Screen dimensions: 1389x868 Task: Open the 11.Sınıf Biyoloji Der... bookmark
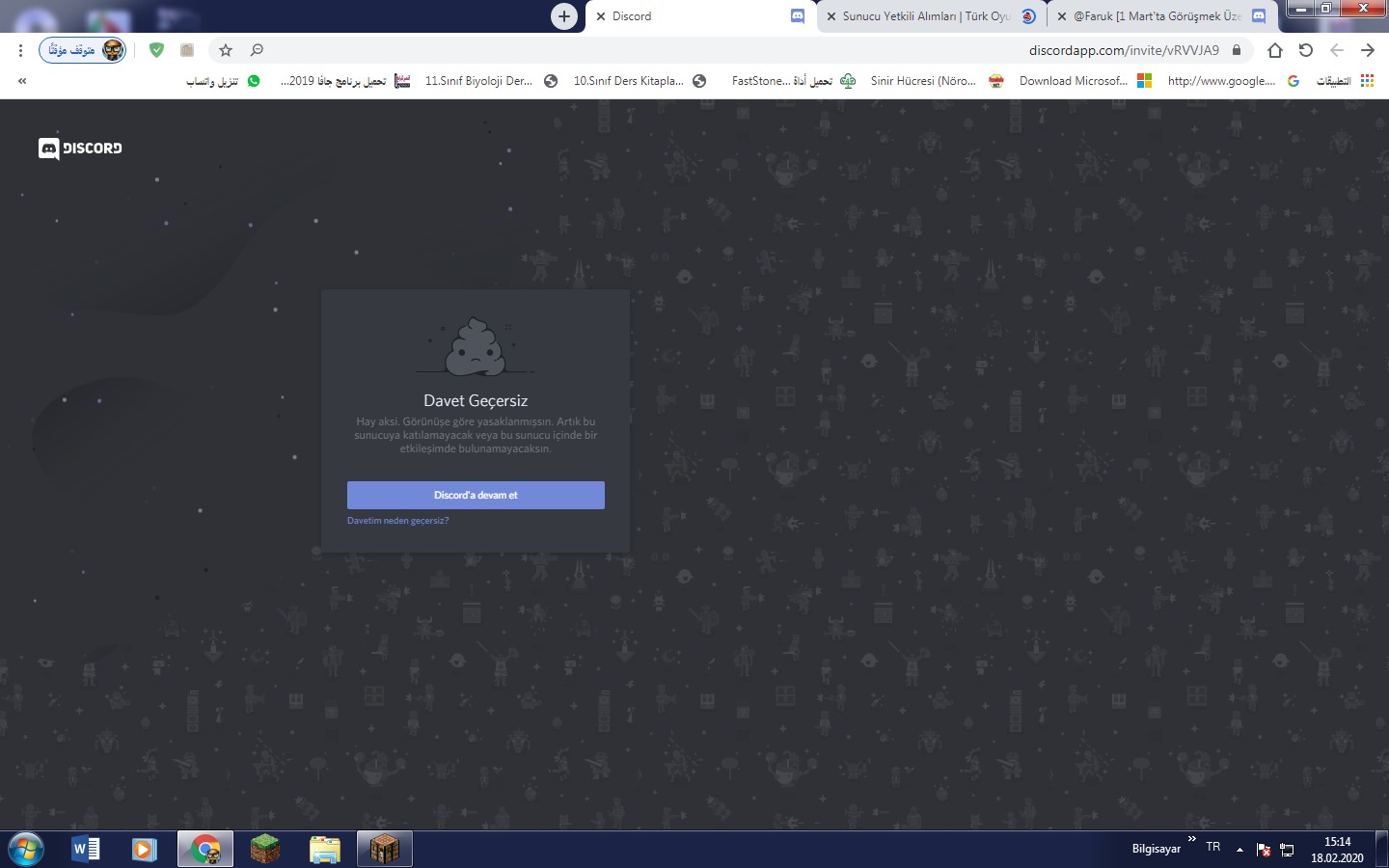491,81
